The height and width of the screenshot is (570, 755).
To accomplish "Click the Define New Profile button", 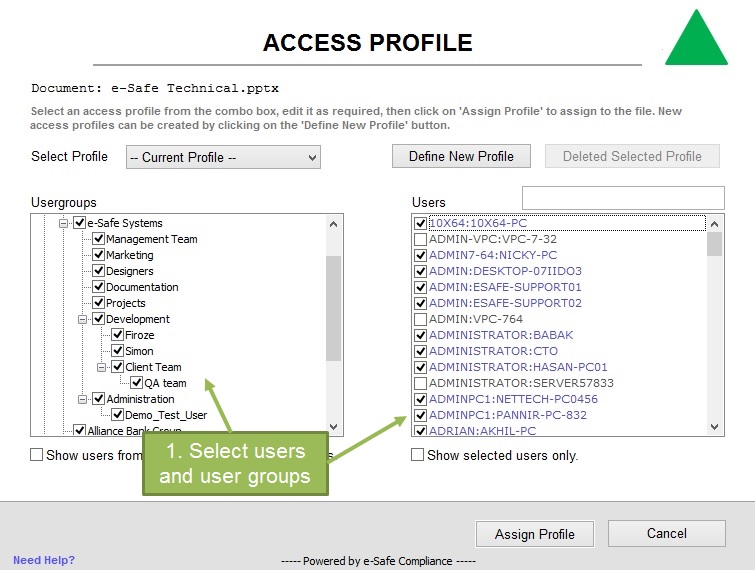I will point(461,156).
